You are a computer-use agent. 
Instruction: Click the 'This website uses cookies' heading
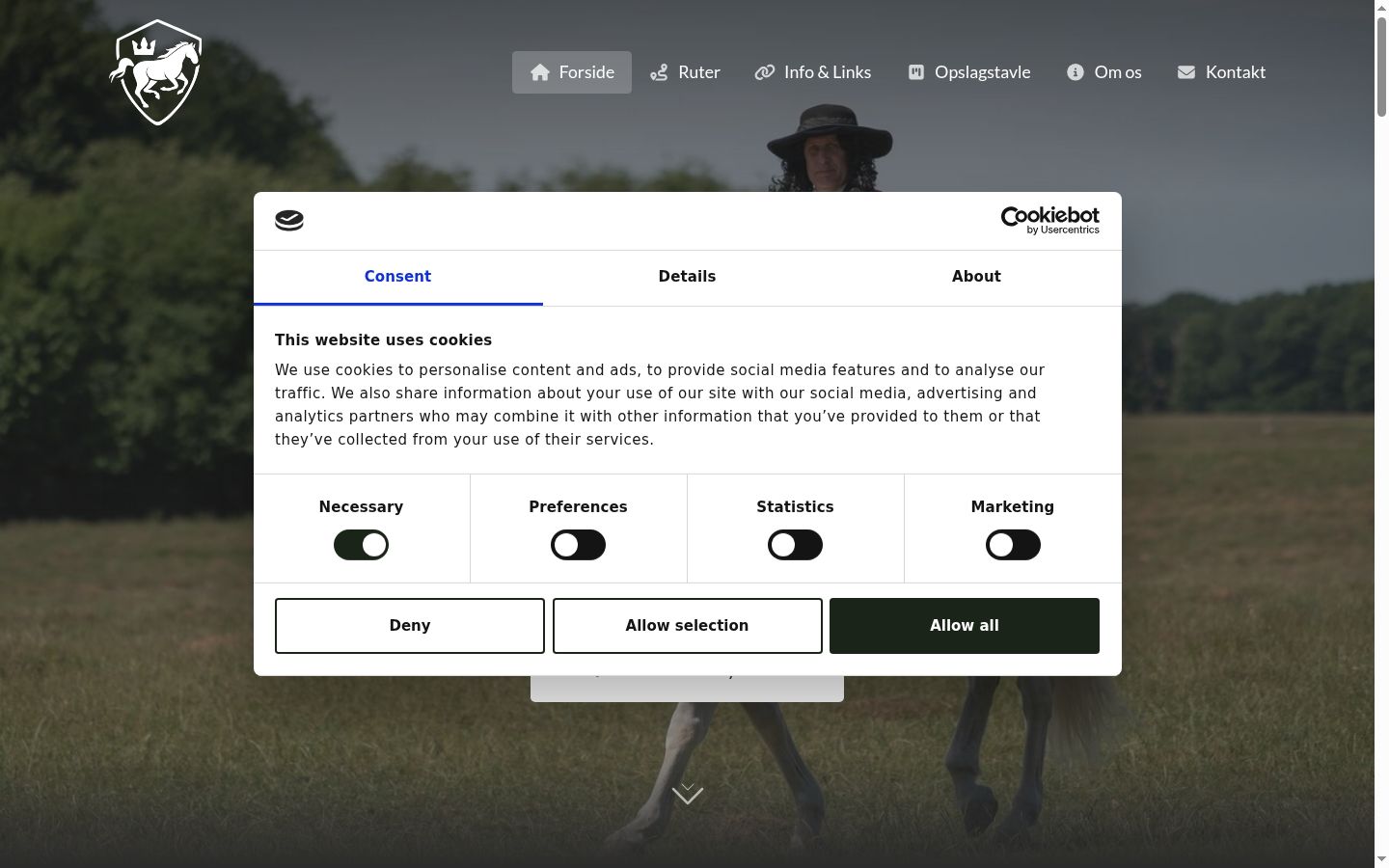click(383, 339)
